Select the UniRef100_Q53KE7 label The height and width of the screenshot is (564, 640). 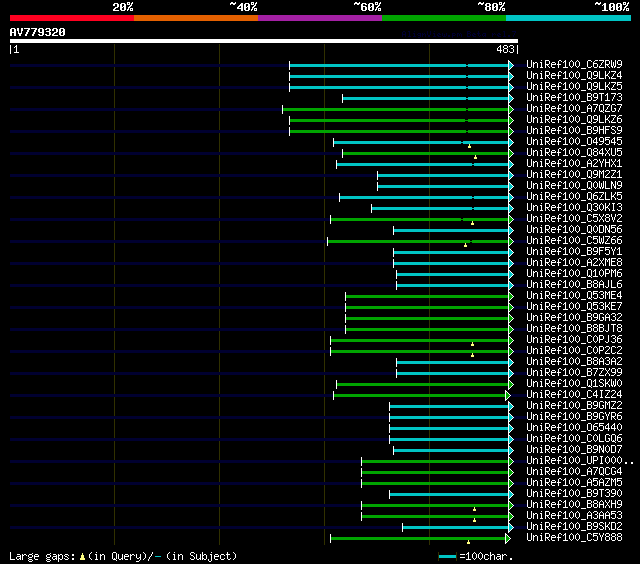[x=574, y=307]
